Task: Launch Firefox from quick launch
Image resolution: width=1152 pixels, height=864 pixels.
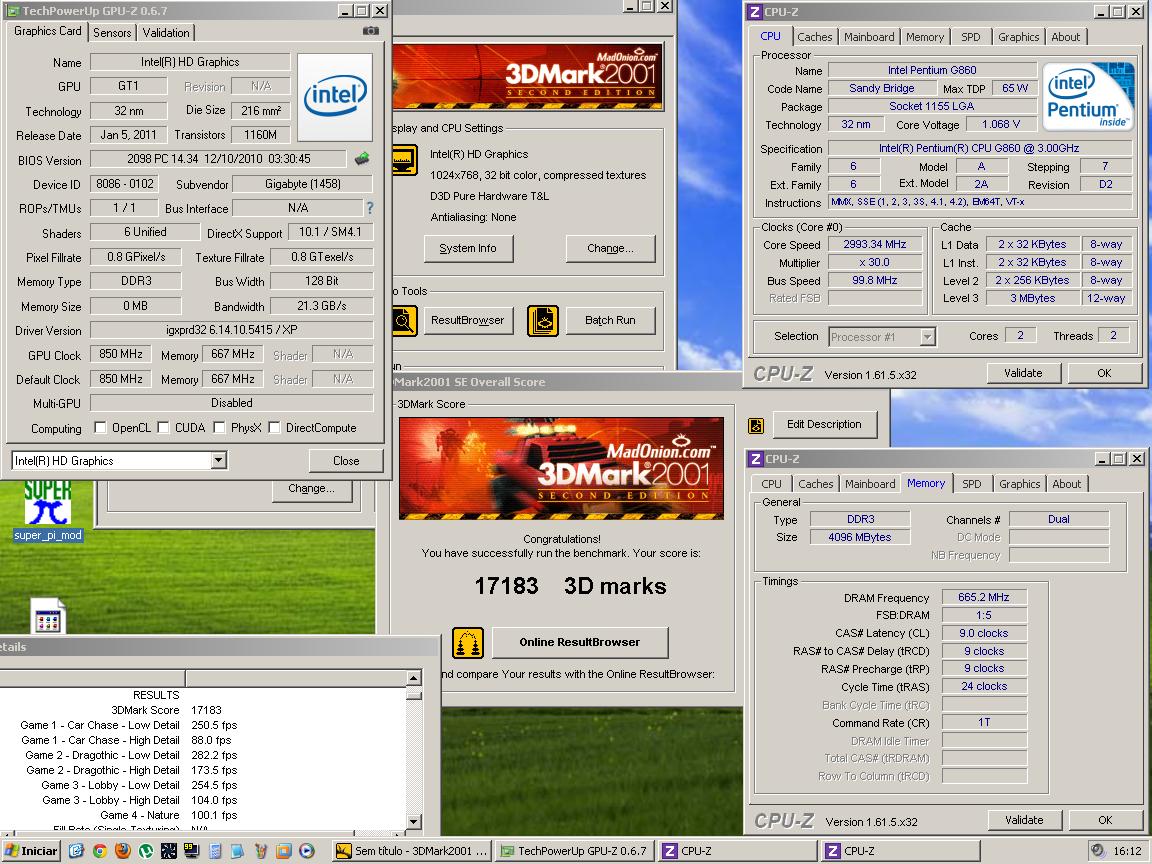Action: (x=123, y=851)
